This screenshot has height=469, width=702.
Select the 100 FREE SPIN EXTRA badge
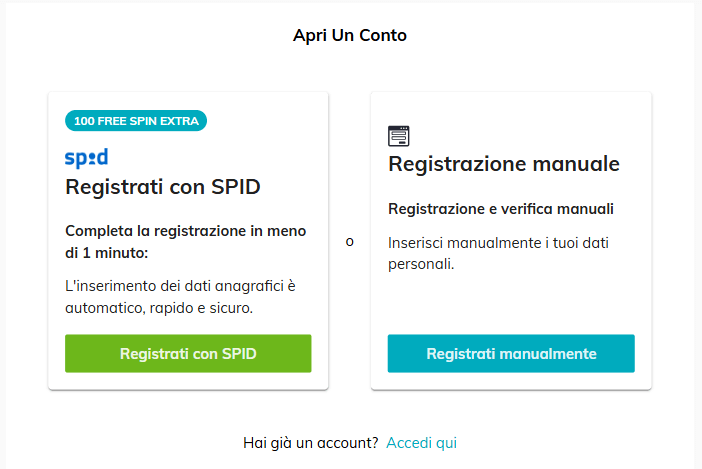[136, 121]
